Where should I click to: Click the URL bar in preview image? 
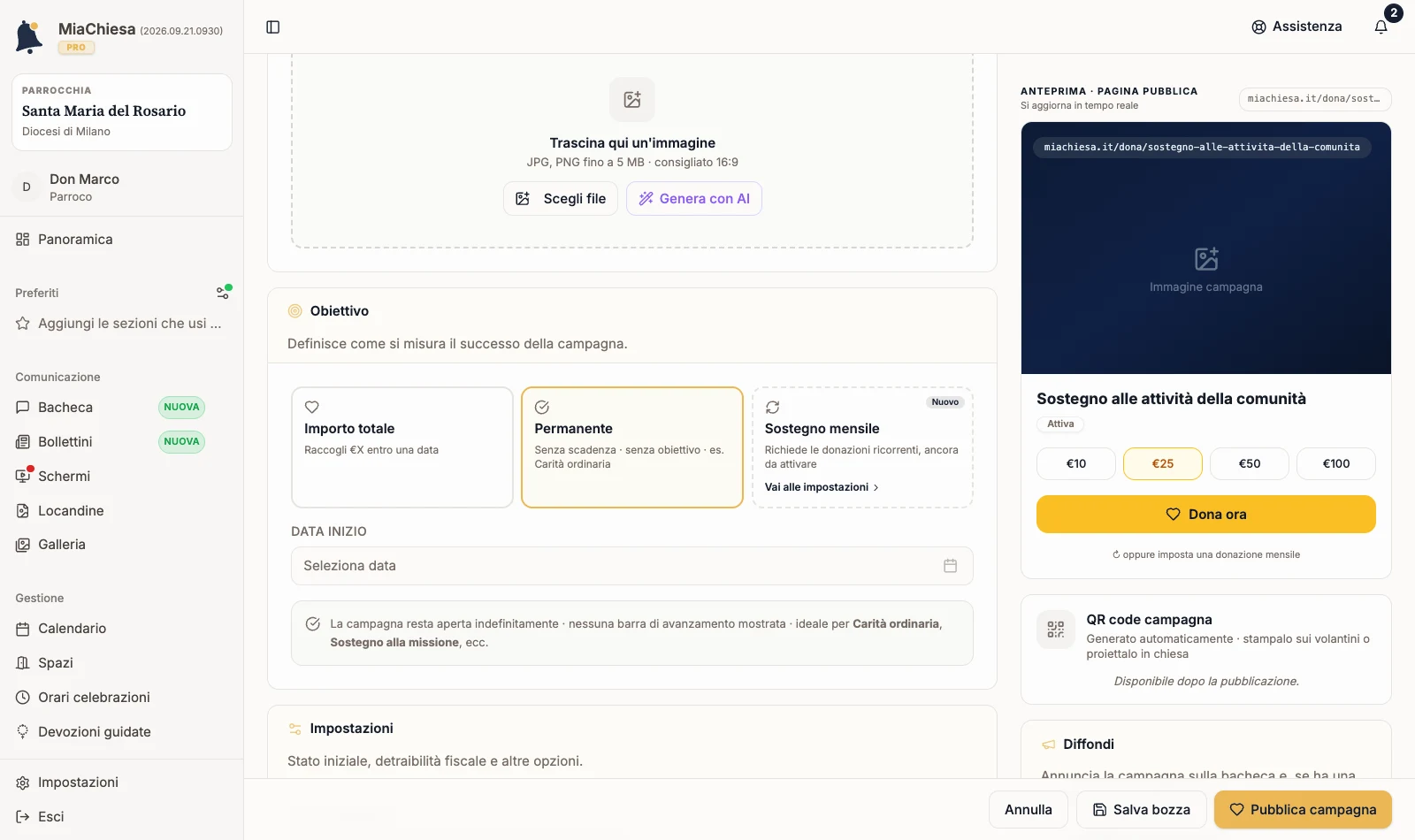[x=1202, y=148]
